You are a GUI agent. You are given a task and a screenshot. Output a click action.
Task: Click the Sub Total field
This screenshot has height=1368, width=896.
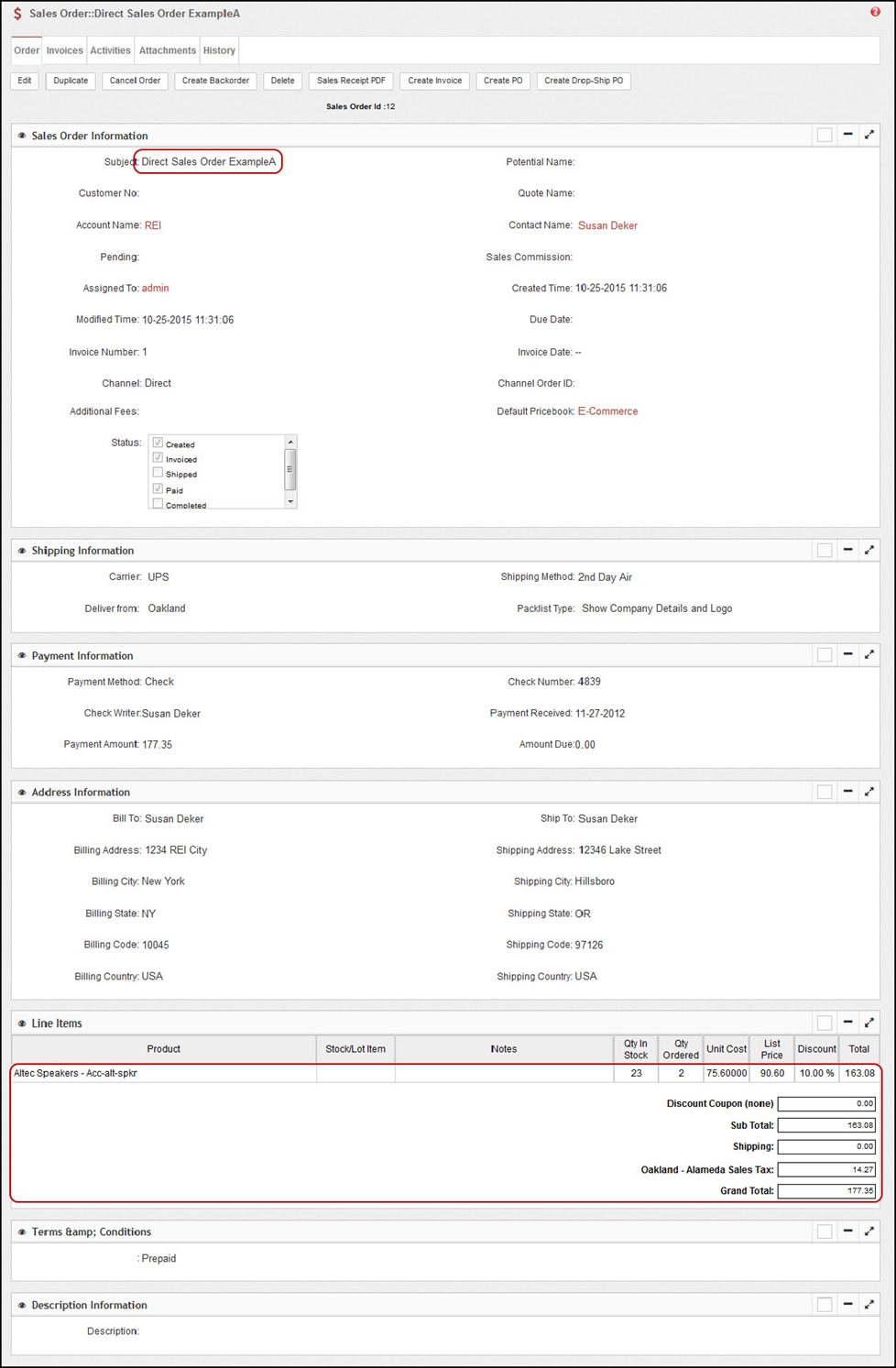pos(826,1125)
